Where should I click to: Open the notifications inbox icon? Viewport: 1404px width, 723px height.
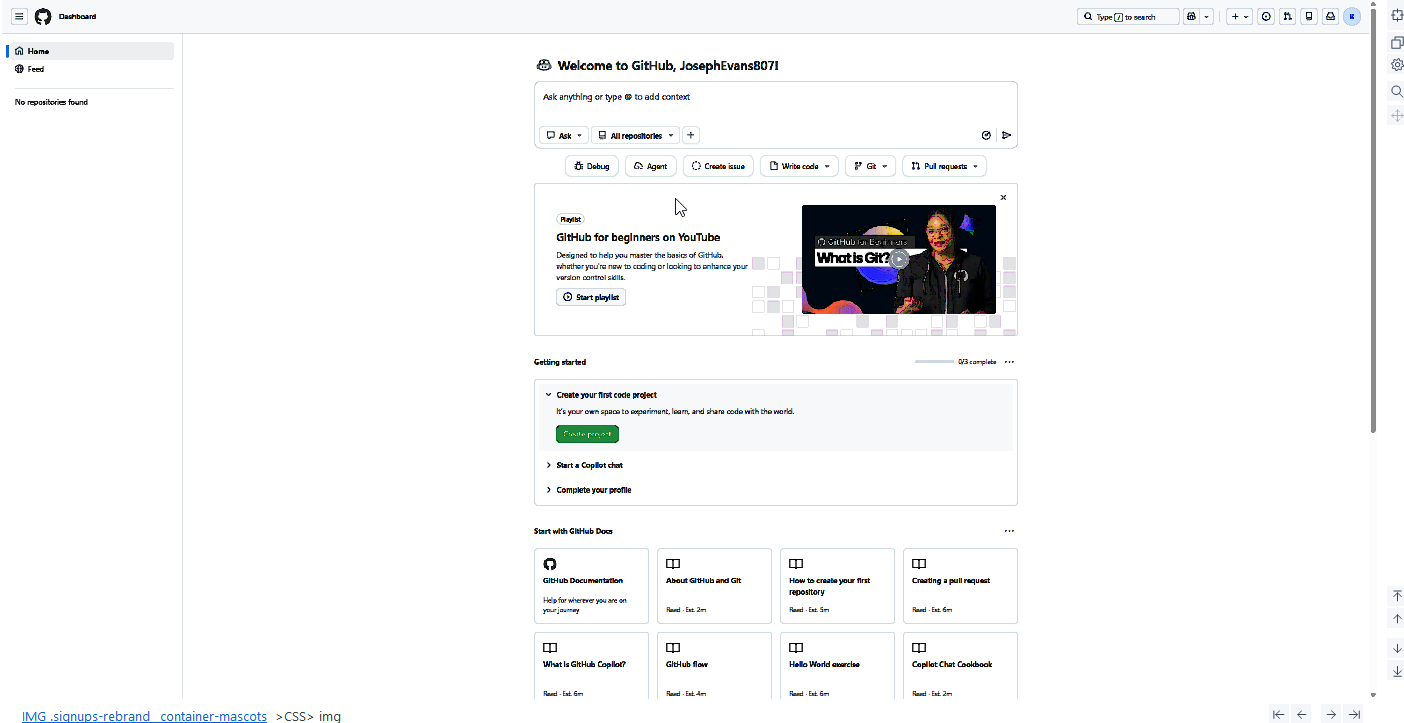pyautogui.click(x=1330, y=17)
